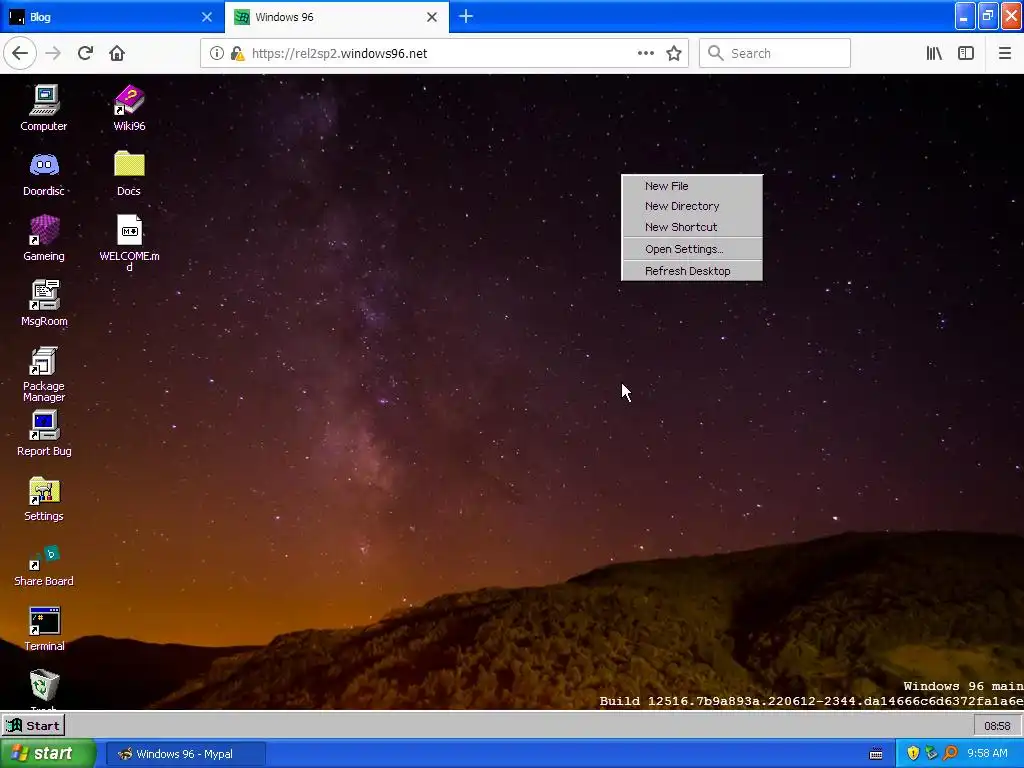This screenshot has width=1024, height=768.
Task: Open the green XP start menu
Action: tap(48, 754)
